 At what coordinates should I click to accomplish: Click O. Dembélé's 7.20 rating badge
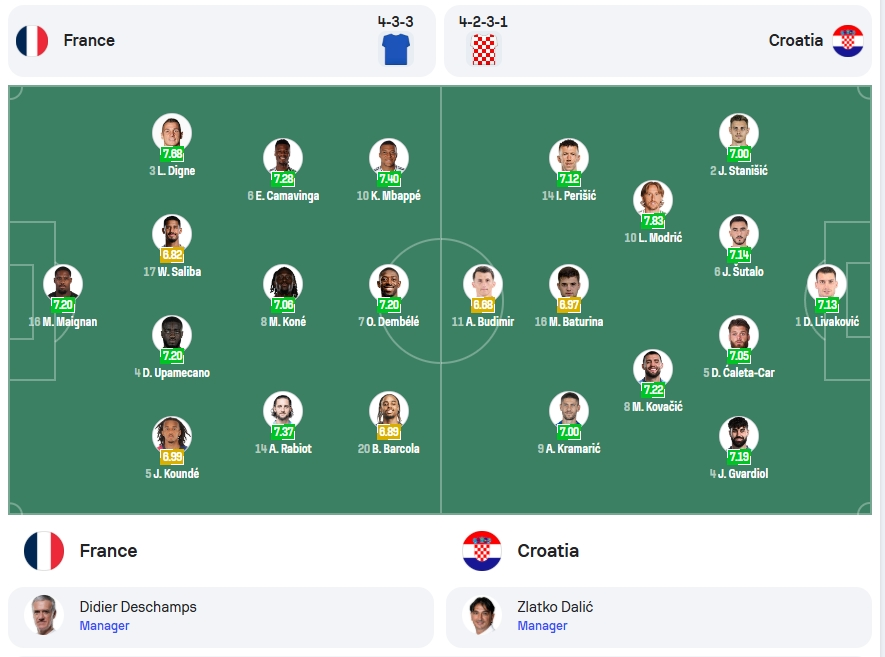[389, 305]
